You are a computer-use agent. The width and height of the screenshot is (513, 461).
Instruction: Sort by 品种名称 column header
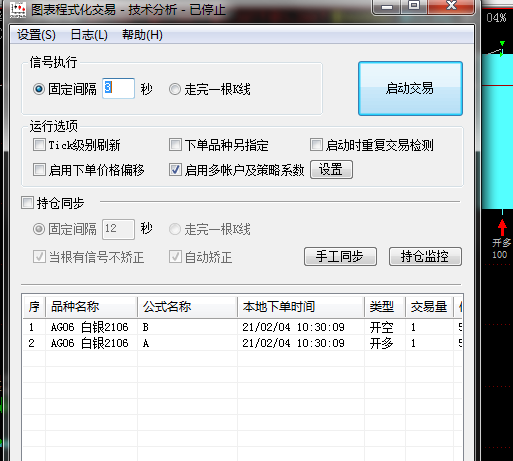pyautogui.click(x=91, y=307)
